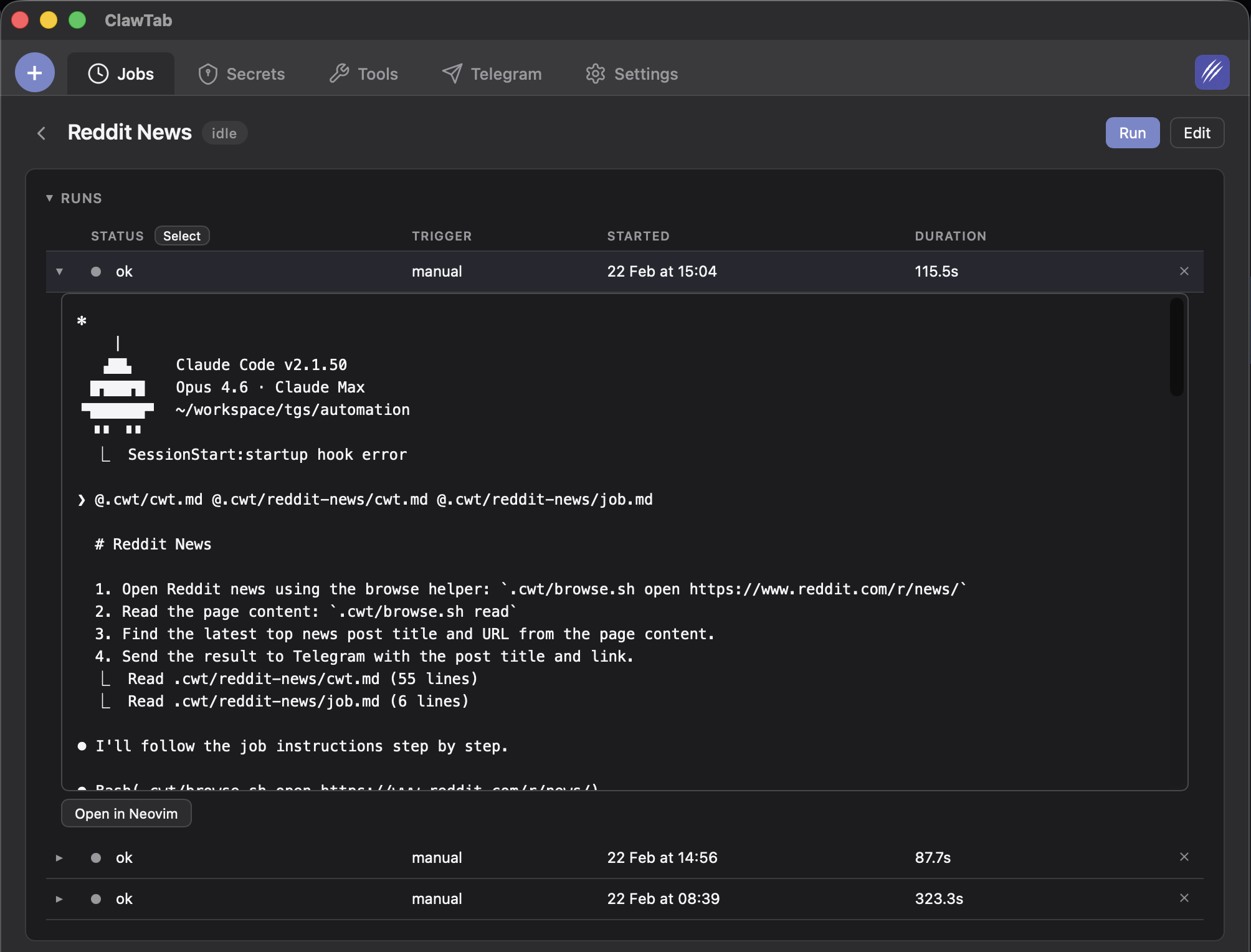This screenshot has height=952, width=1251.
Task: Run the Reddit News job
Action: 1131,132
